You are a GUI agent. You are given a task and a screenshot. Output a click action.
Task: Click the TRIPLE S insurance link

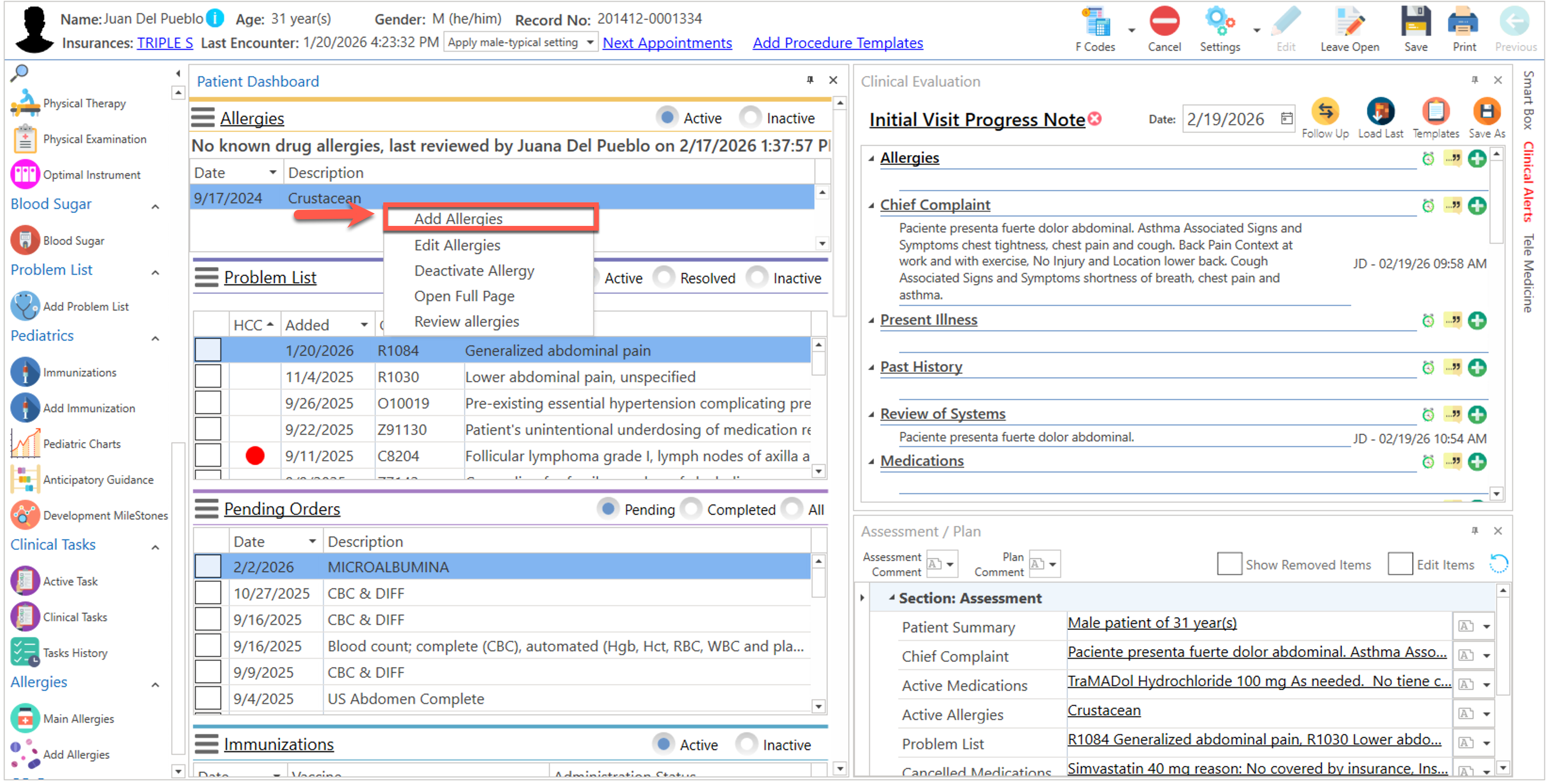(x=165, y=43)
